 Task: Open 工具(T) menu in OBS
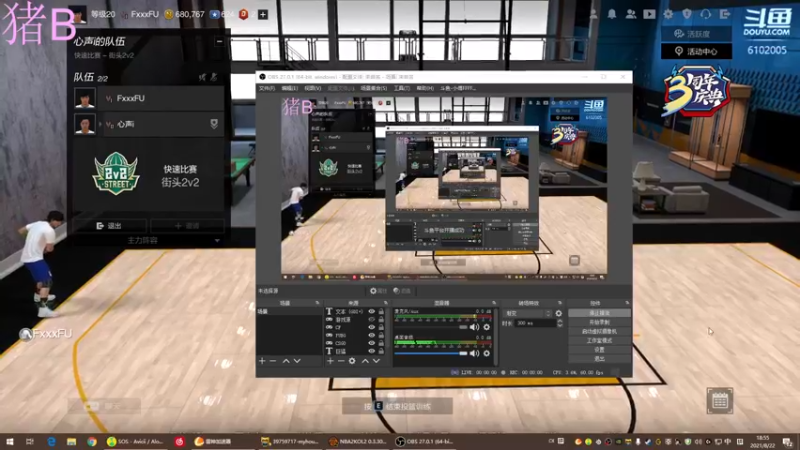402,88
